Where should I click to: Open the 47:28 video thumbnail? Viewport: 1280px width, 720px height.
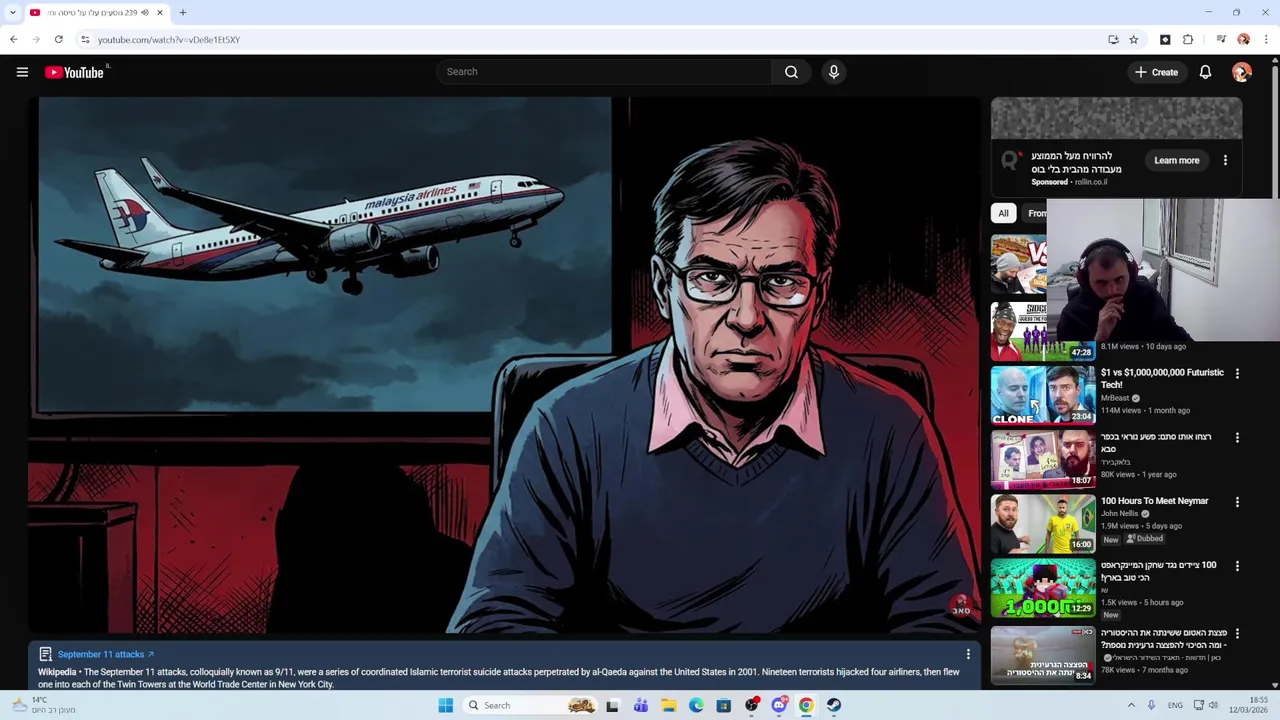(1043, 331)
